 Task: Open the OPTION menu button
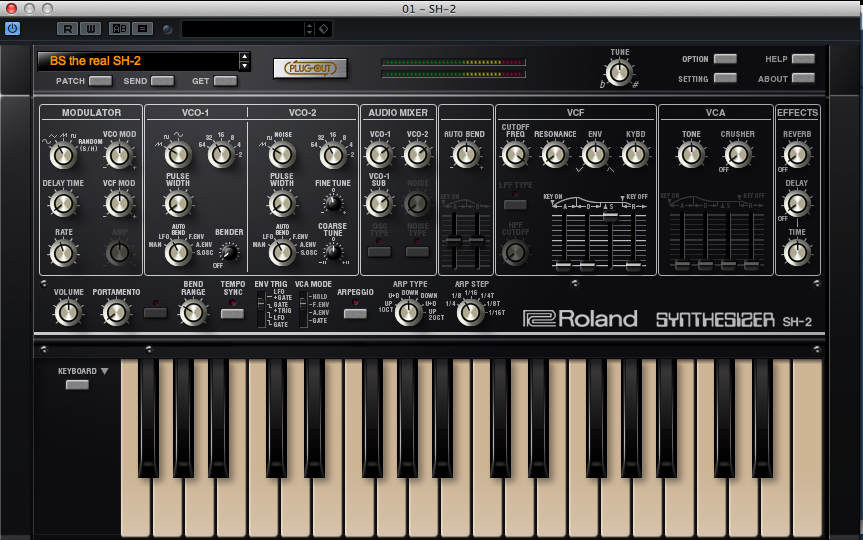[x=725, y=59]
